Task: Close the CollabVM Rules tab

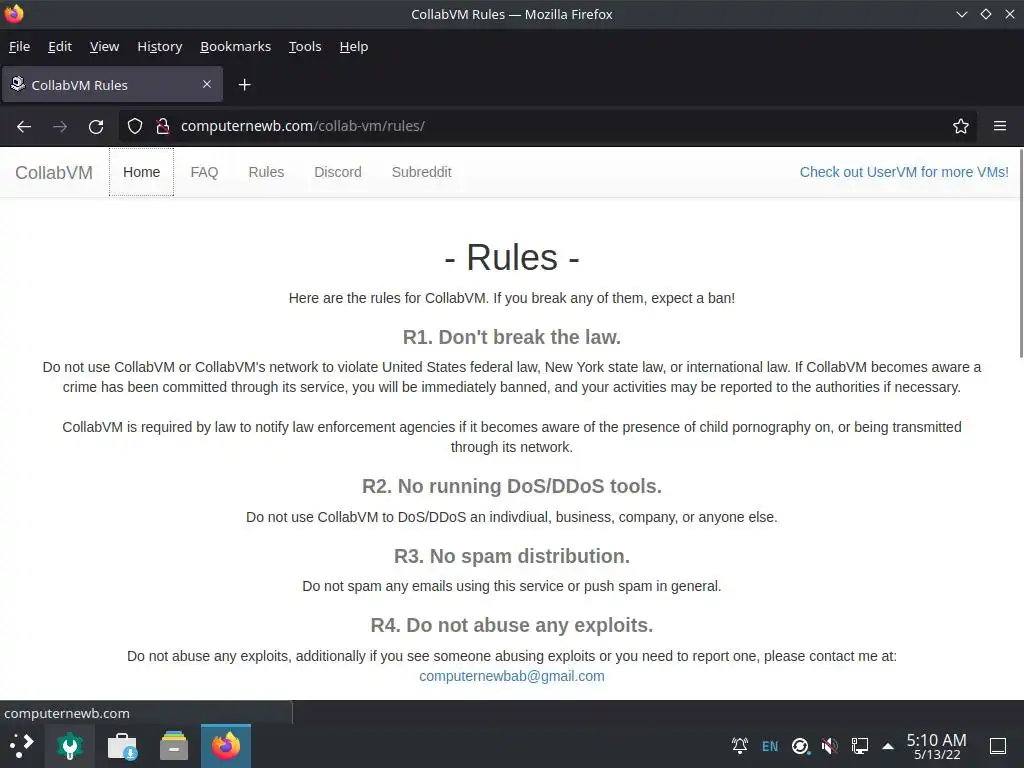Action: click(x=207, y=84)
